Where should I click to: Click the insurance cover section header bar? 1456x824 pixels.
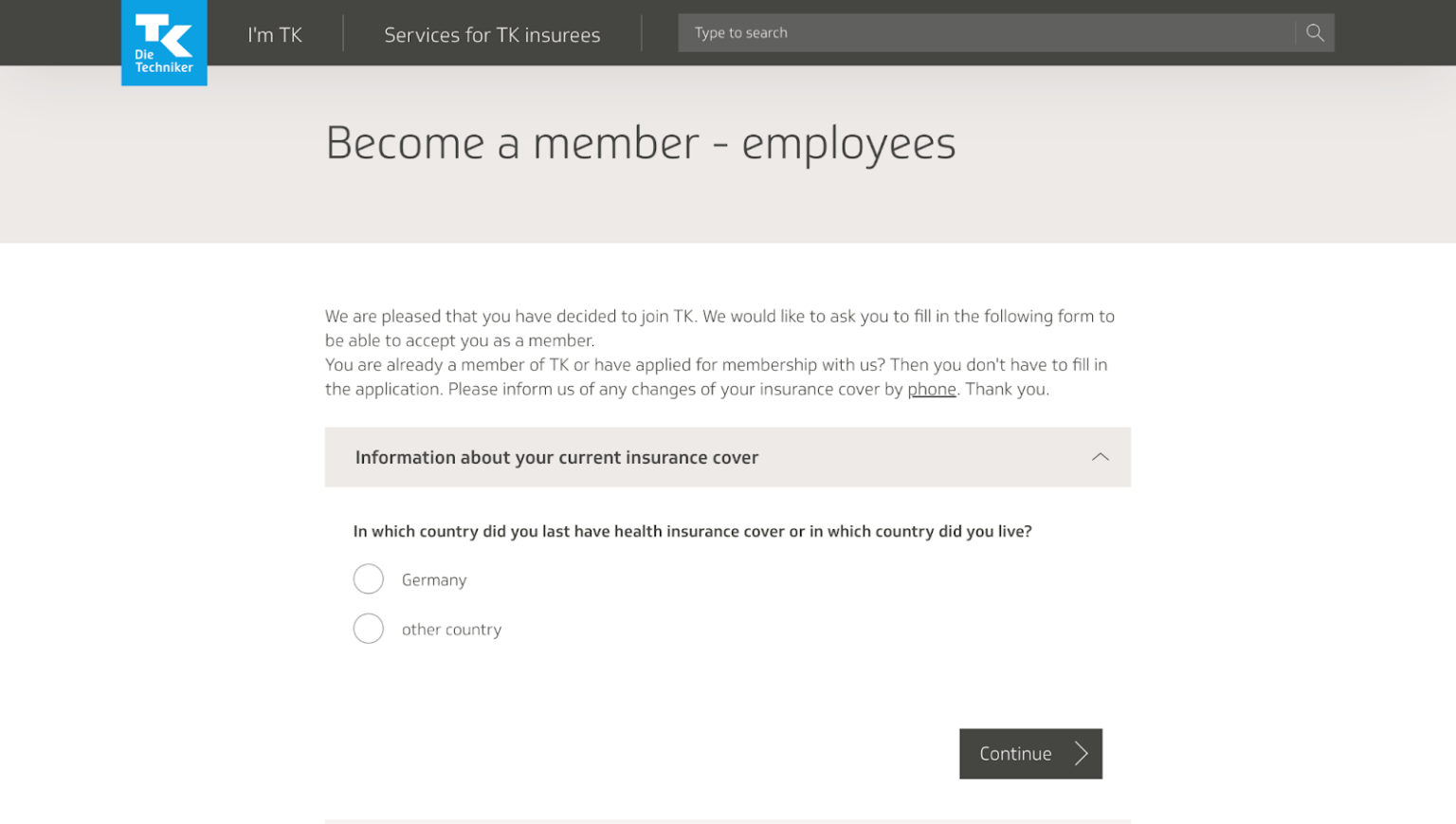pos(728,457)
